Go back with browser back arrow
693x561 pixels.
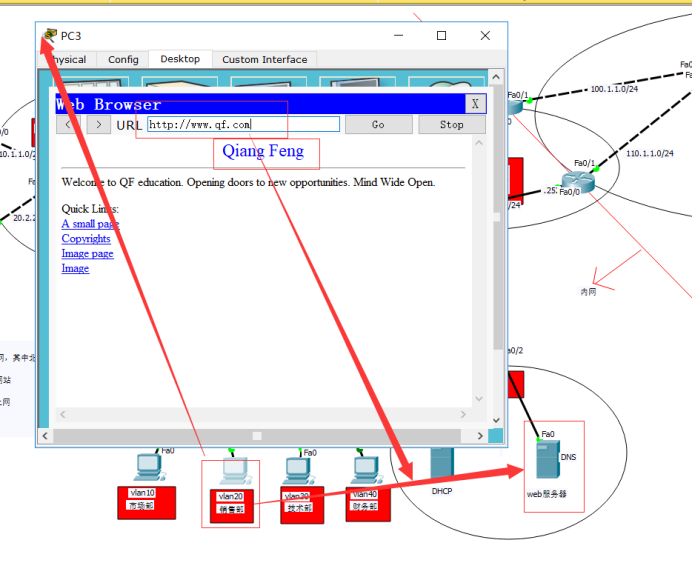point(69,125)
